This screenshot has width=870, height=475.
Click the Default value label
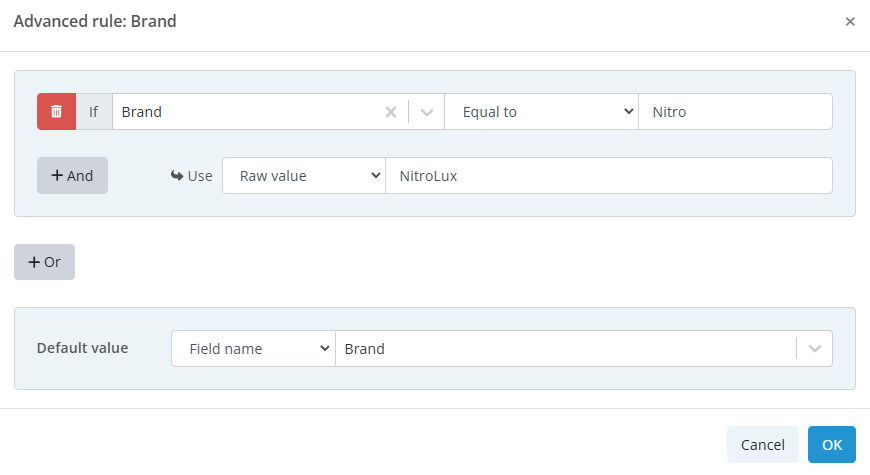[83, 348]
